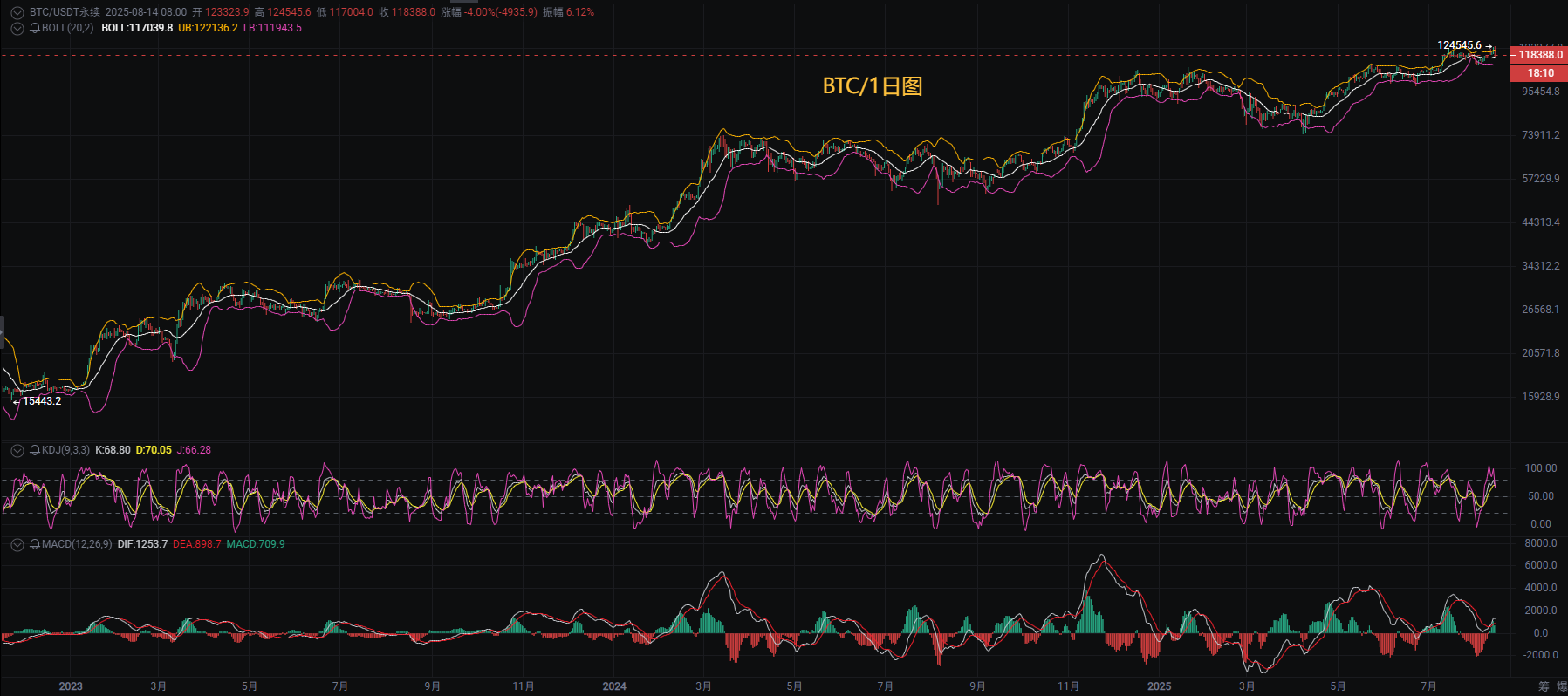Click the 15443.2 low marker on chart

42,401
